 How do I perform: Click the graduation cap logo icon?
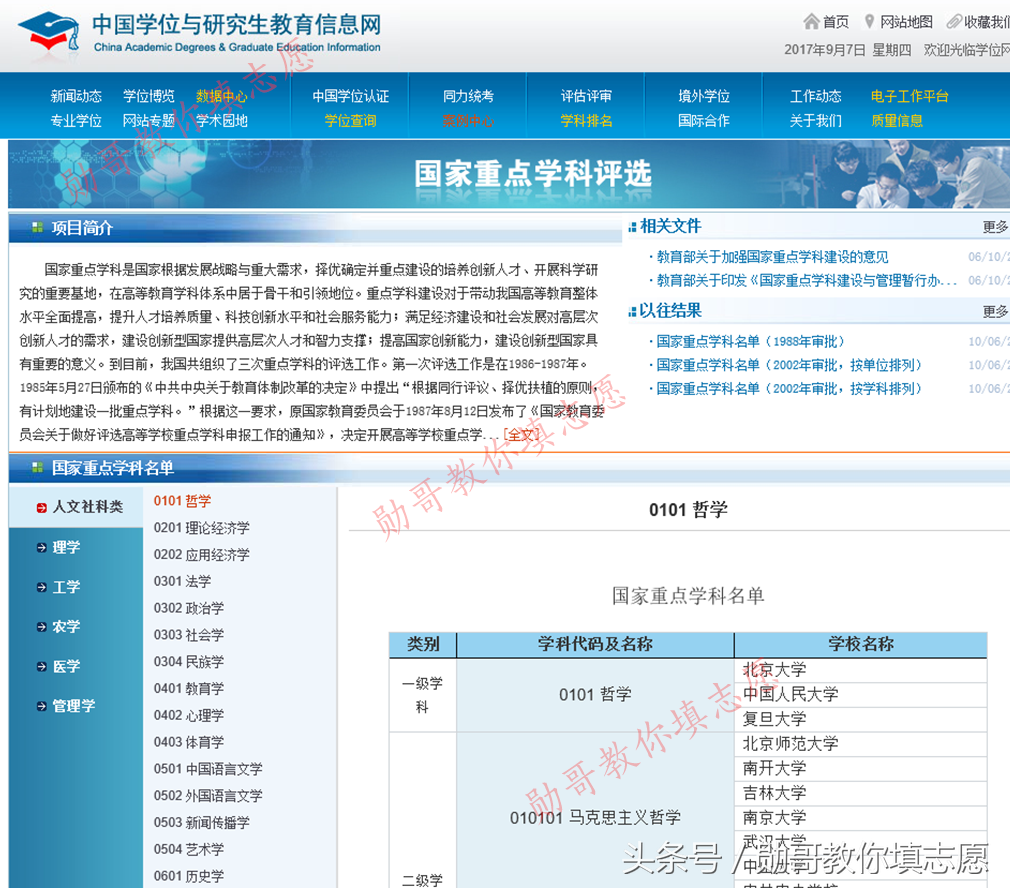47,32
